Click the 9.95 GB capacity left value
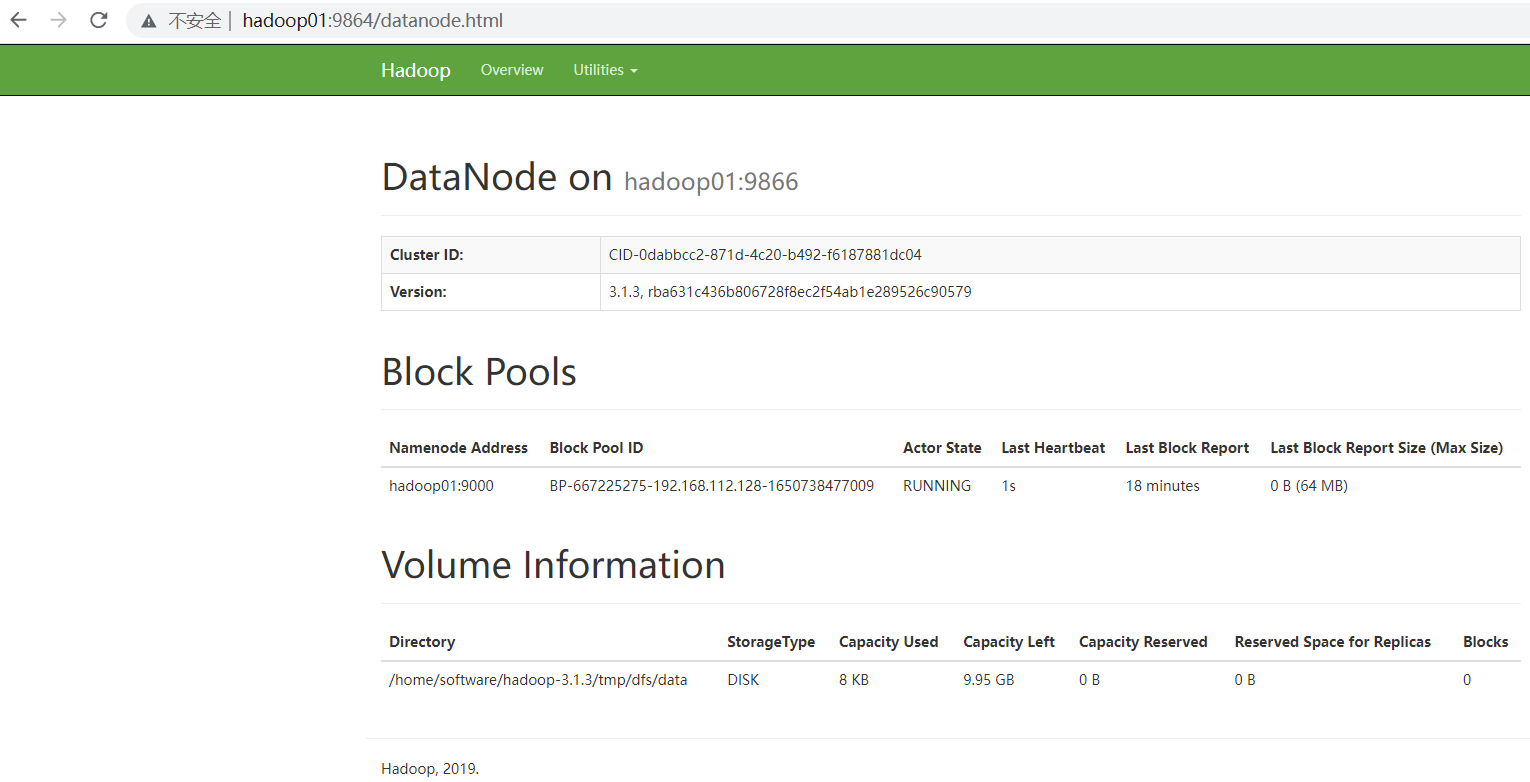This screenshot has height=782, width=1530. coord(989,680)
